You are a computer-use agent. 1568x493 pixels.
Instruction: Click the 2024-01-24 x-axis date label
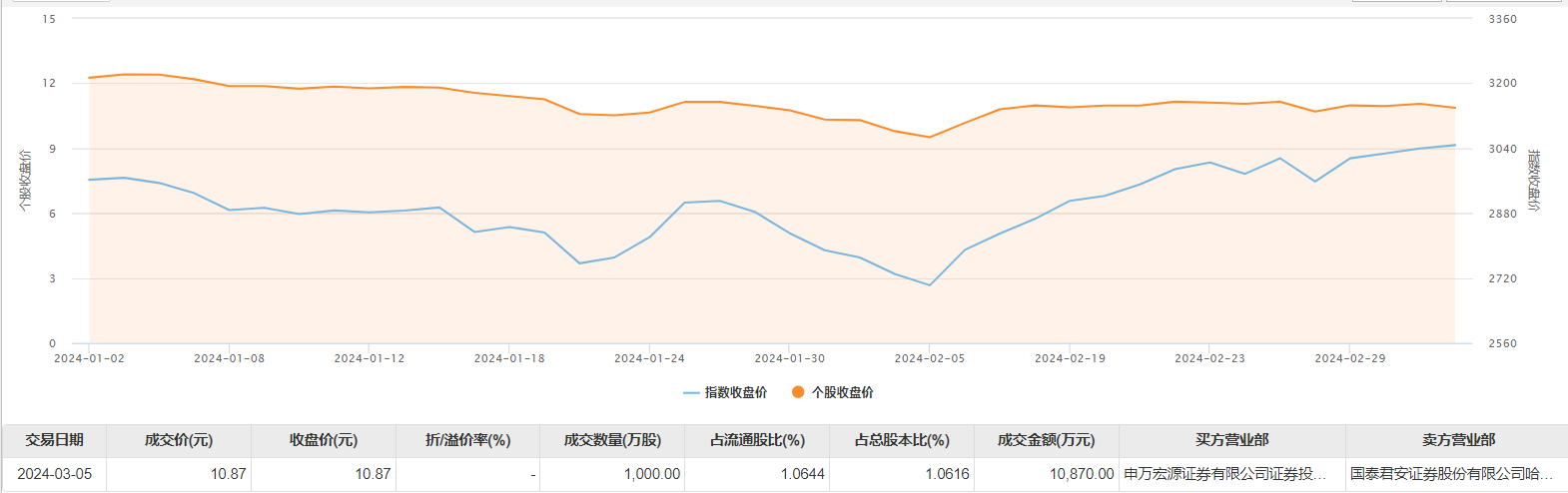tap(649, 358)
